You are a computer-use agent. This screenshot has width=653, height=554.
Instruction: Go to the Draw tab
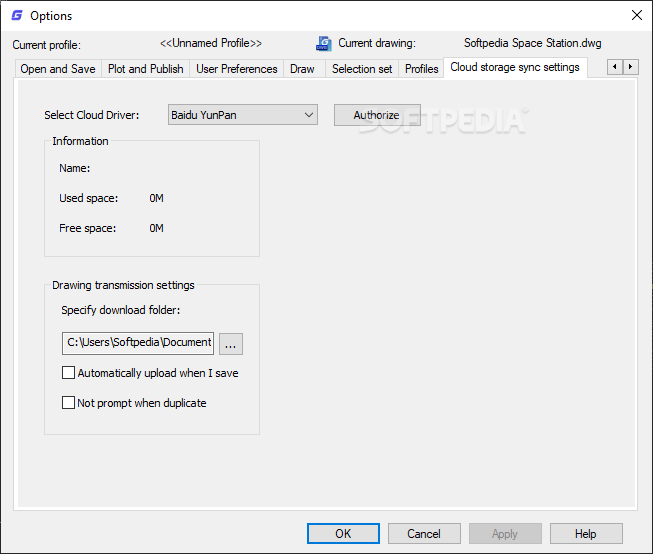[302, 69]
